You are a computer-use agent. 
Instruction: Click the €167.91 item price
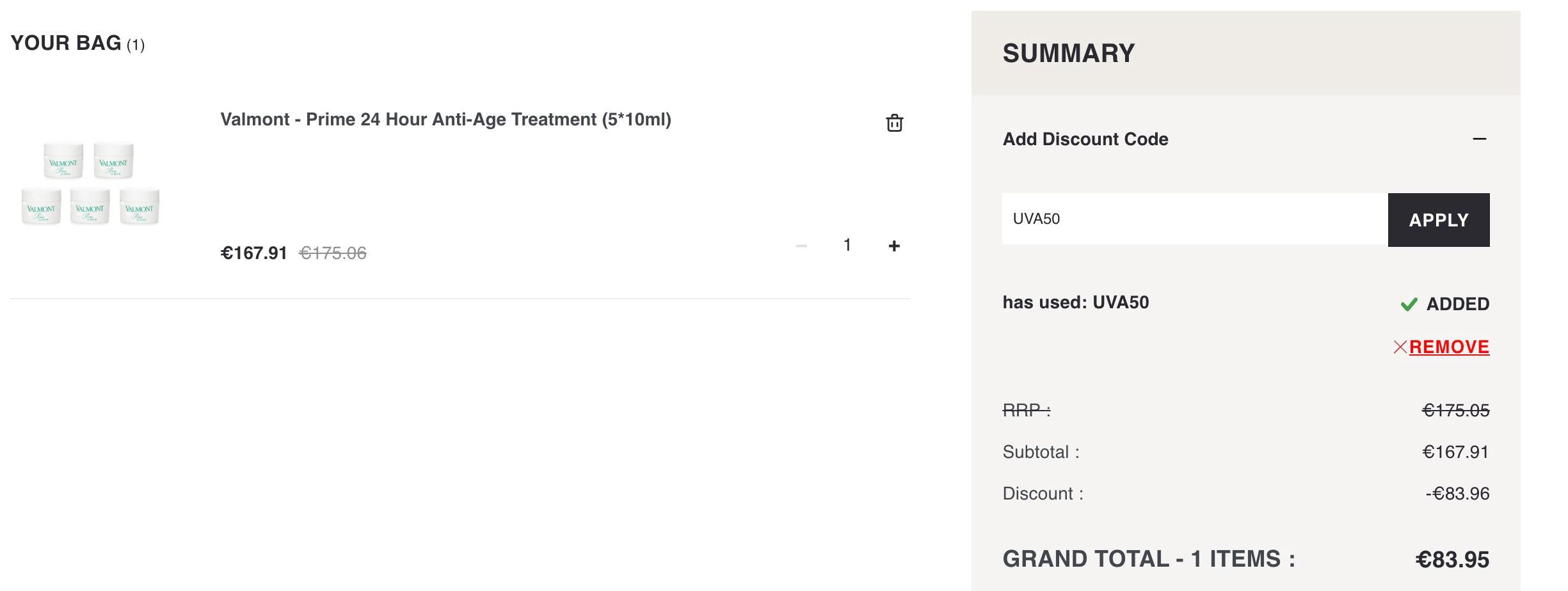[x=253, y=253]
